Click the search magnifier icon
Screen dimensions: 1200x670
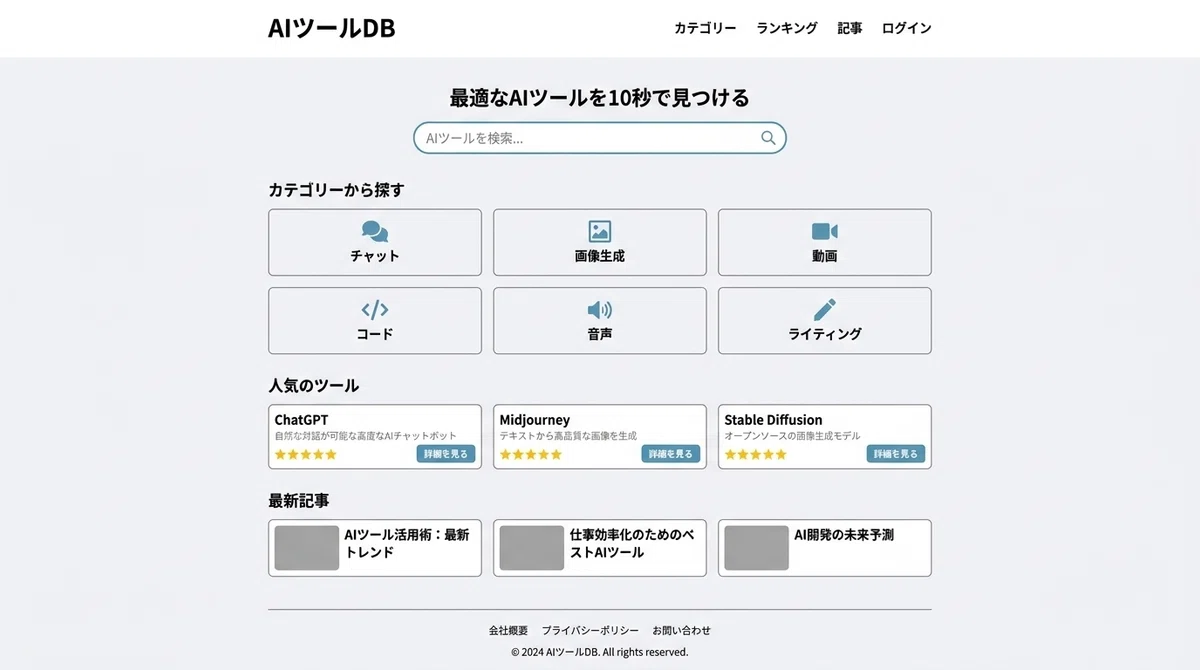click(x=768, y=138)
